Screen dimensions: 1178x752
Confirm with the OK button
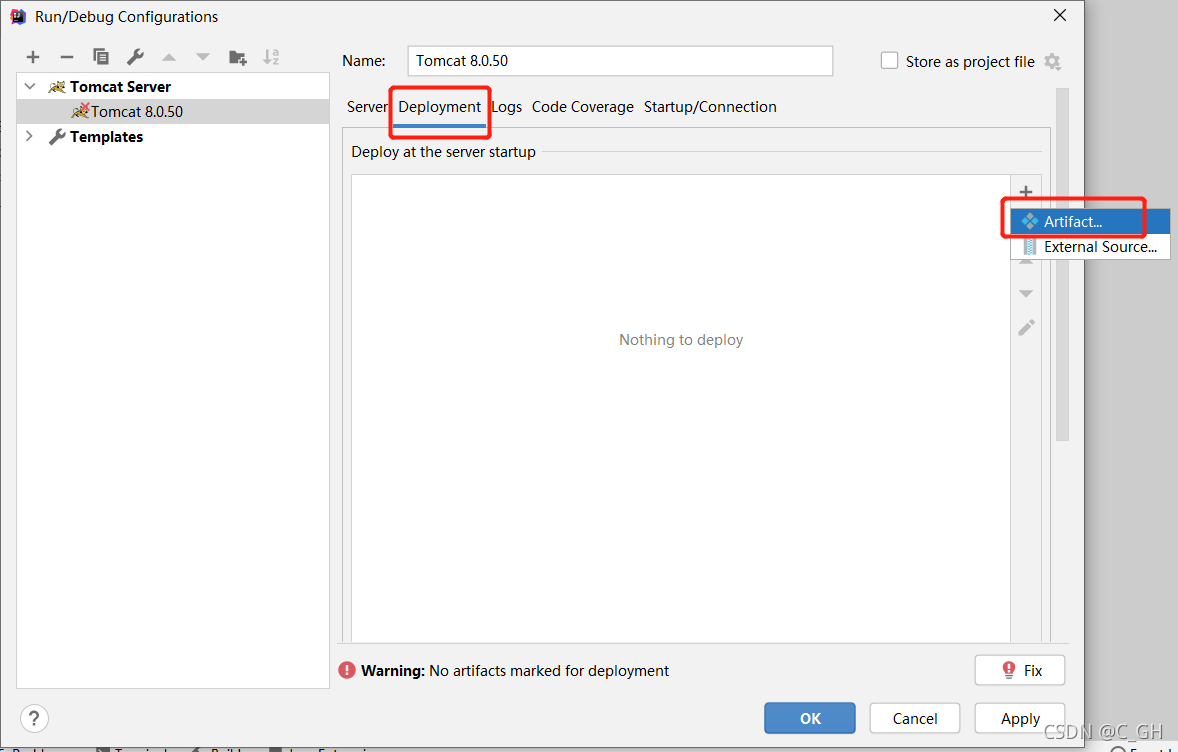click(810, 718)
